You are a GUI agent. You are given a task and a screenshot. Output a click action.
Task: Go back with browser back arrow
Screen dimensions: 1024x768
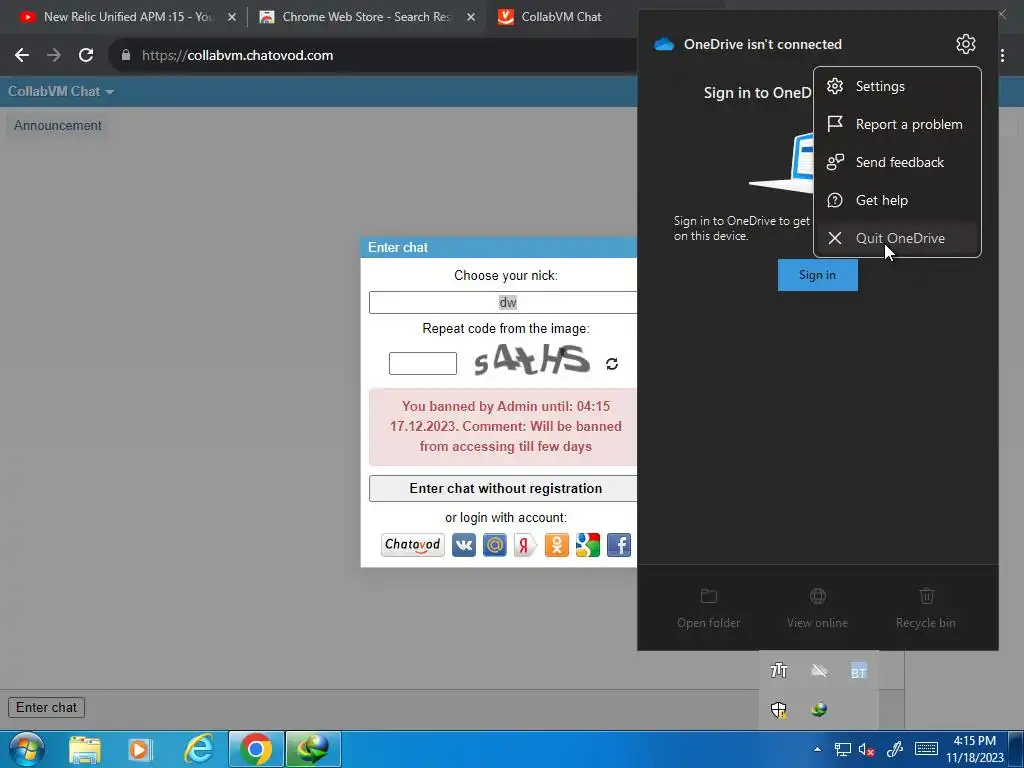coord(22,55)
